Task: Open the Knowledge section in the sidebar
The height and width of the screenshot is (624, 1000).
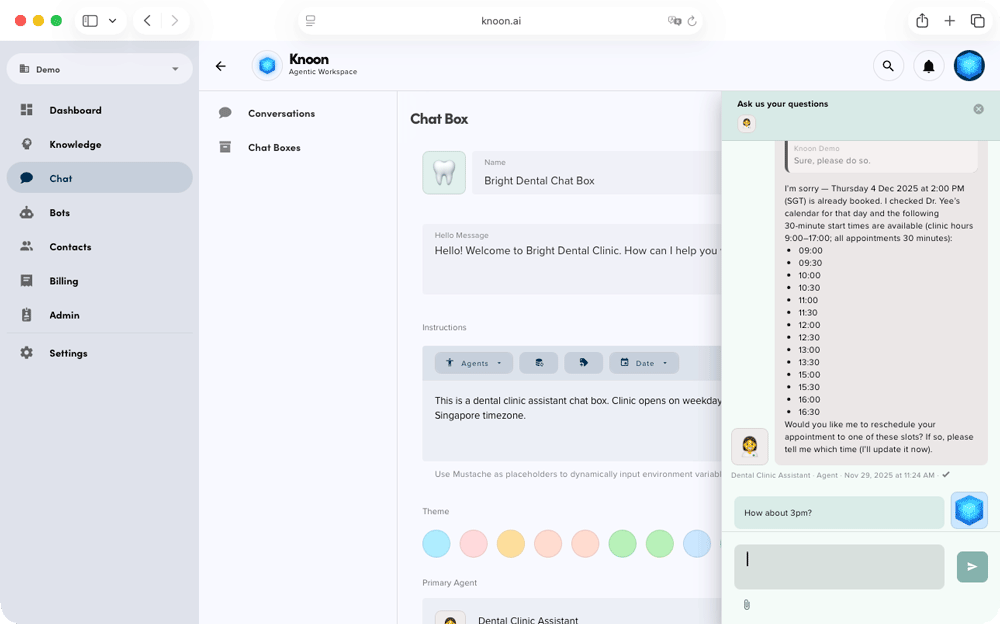Action: coord(75,144)
